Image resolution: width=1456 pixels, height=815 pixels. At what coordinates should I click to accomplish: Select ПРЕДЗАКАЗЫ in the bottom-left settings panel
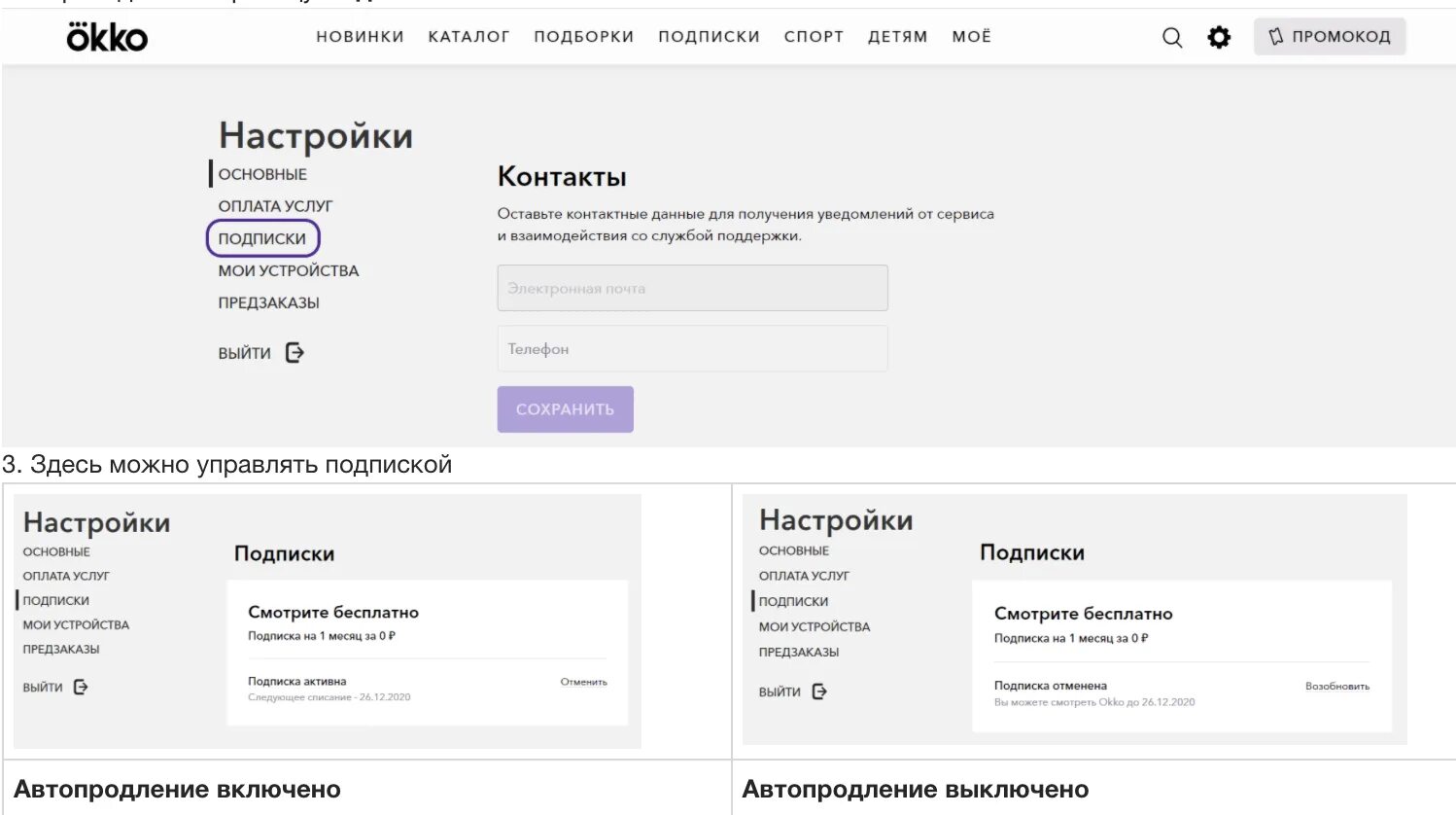click(61, 649)
